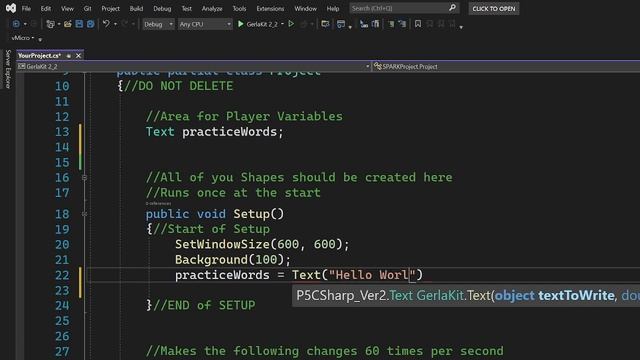Screen dimensions: 640x360
Task: Click the Undo arrow icon
Action: tap(106, 24)
